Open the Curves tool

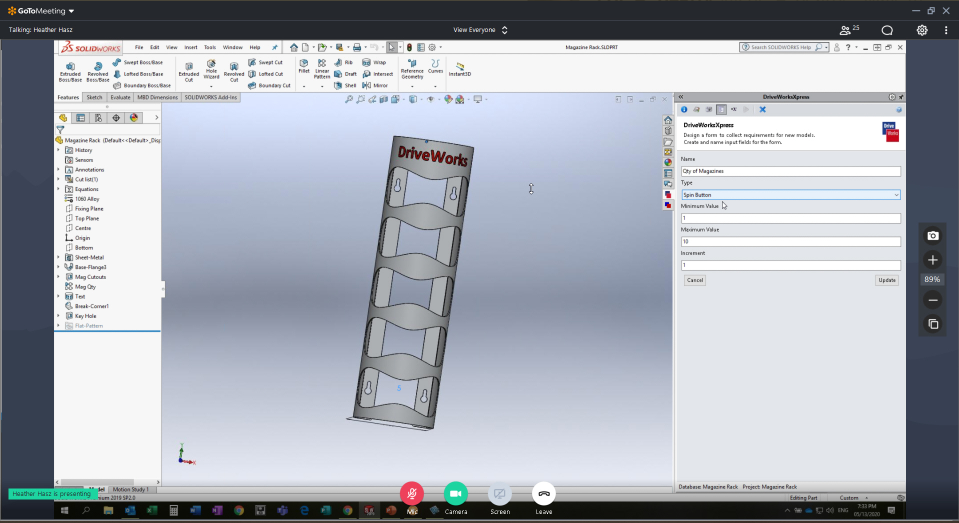click(435, 67)
